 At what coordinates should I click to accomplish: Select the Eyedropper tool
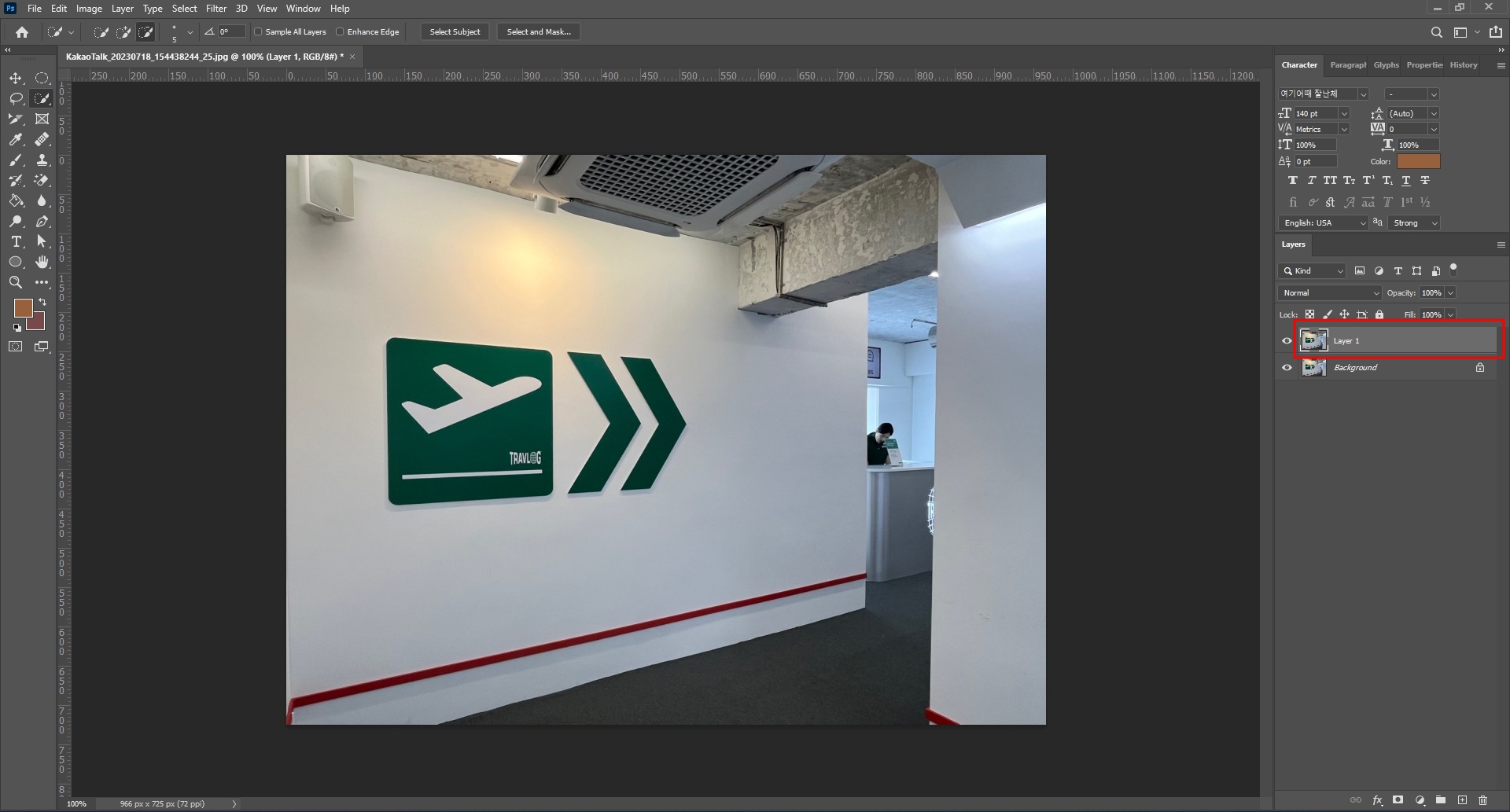pyautogui.click(x=16, y=139)
